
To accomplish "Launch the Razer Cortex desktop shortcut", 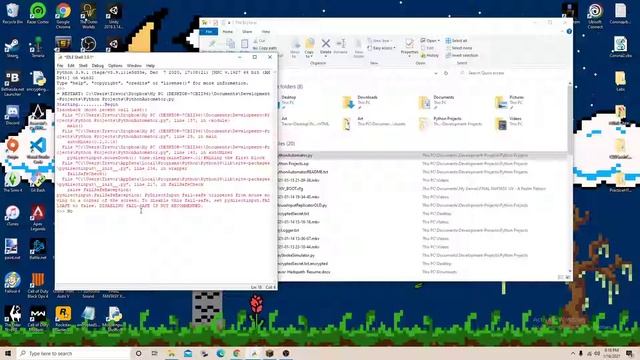I will [x=38, y=13].
